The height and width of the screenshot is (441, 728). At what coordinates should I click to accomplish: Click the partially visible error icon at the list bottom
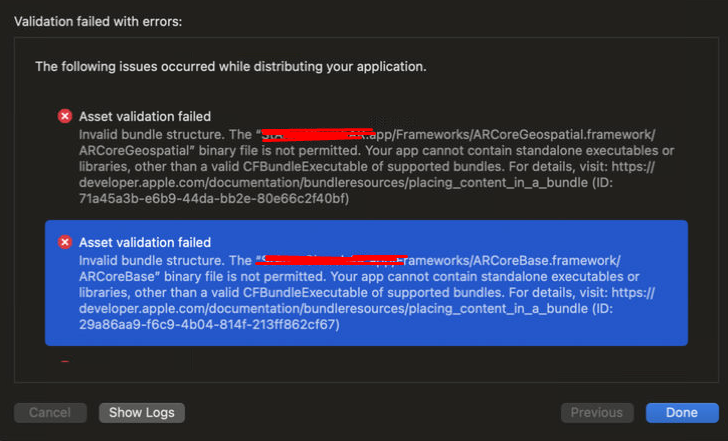[x=66, y=363]
